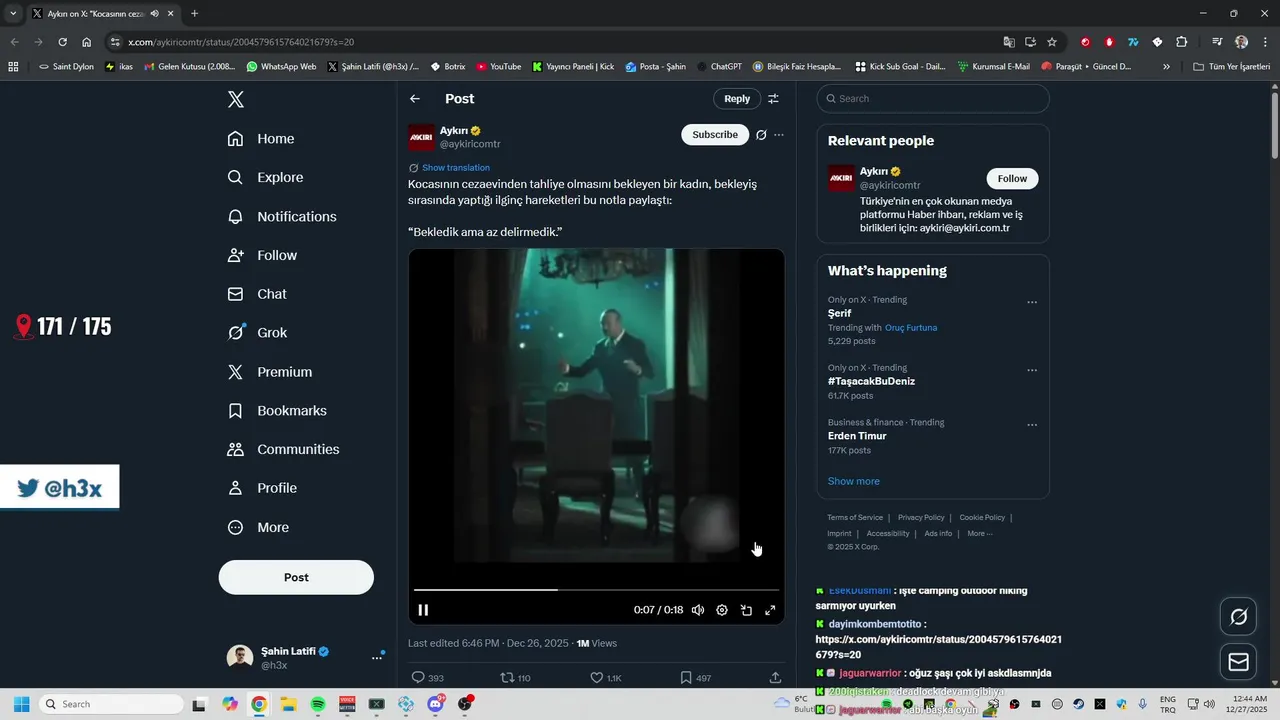
Task: Share the post via share icon
Action: (x=775, y=678)
